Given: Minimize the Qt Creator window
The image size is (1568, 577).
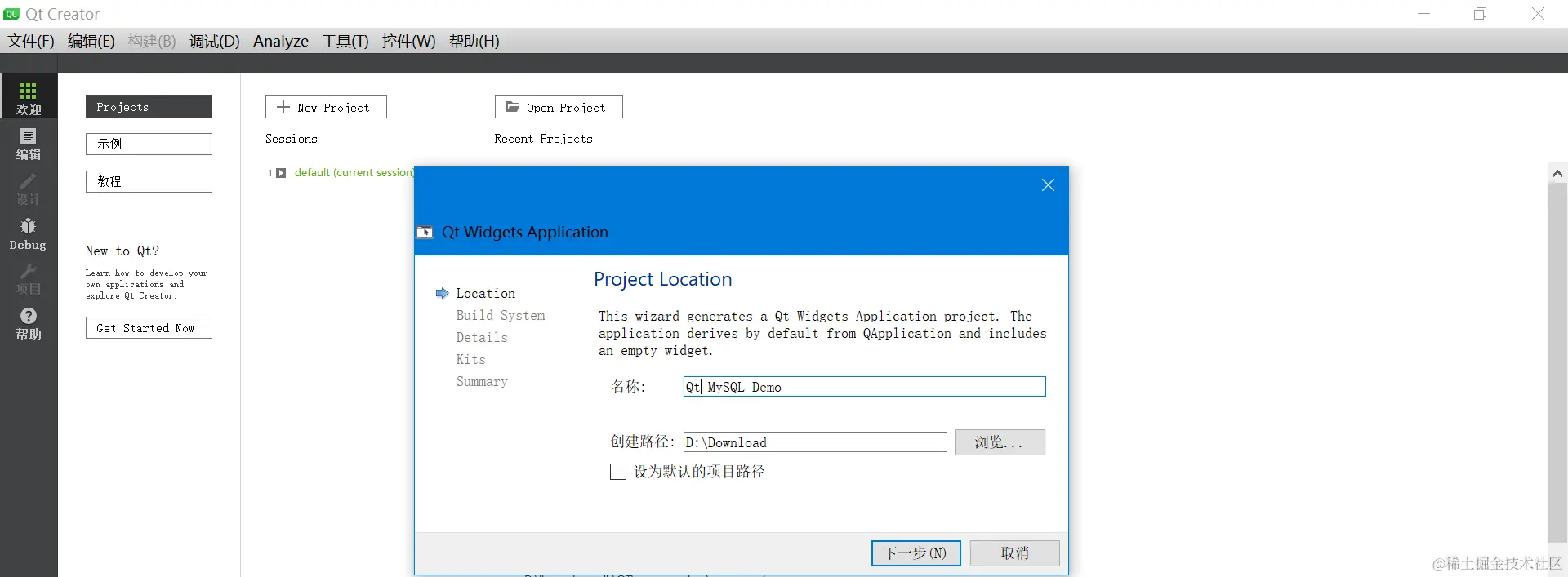Looking at the screenshot, I should point(1424,14).
